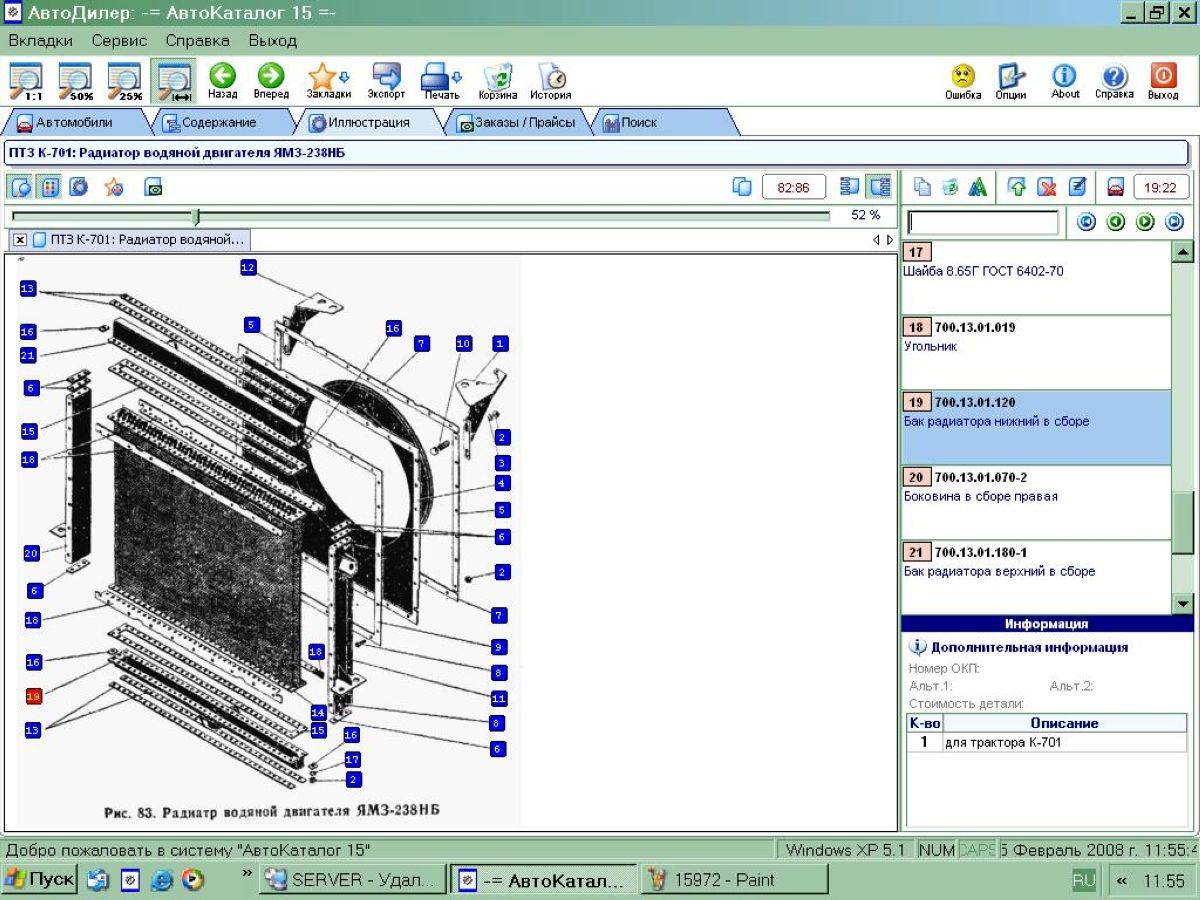Open the Справка help icon
The width and height of the screenshot is (1200, 900).
tap(1114, 80)
